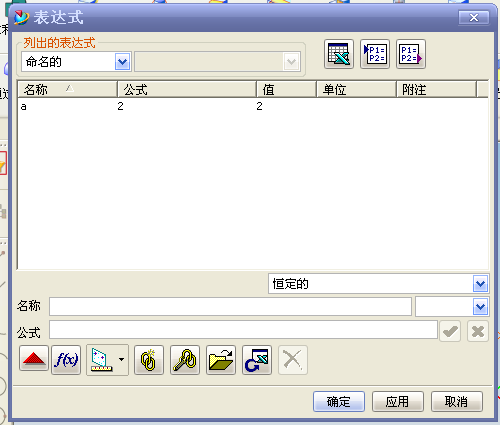
Task: Open the f(x) functions insert button
Action: point(66,360)
